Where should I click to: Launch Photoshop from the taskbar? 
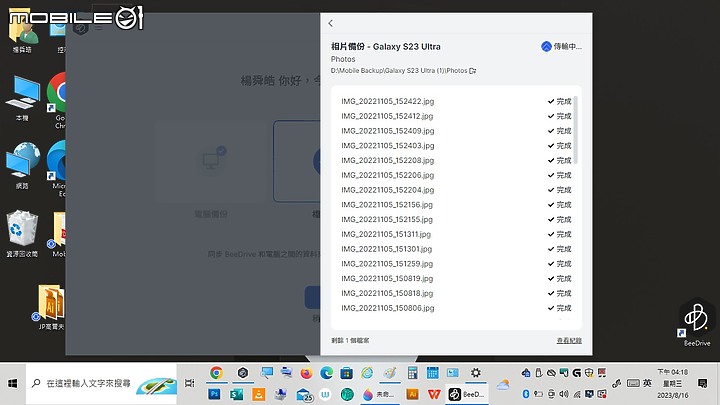(214, 394)
